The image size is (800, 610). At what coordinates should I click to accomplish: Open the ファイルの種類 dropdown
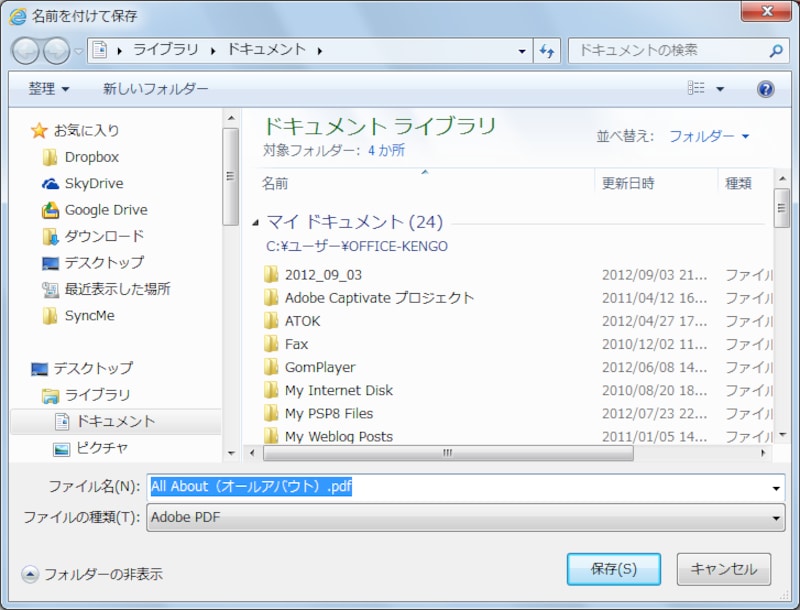pos(465,518)
